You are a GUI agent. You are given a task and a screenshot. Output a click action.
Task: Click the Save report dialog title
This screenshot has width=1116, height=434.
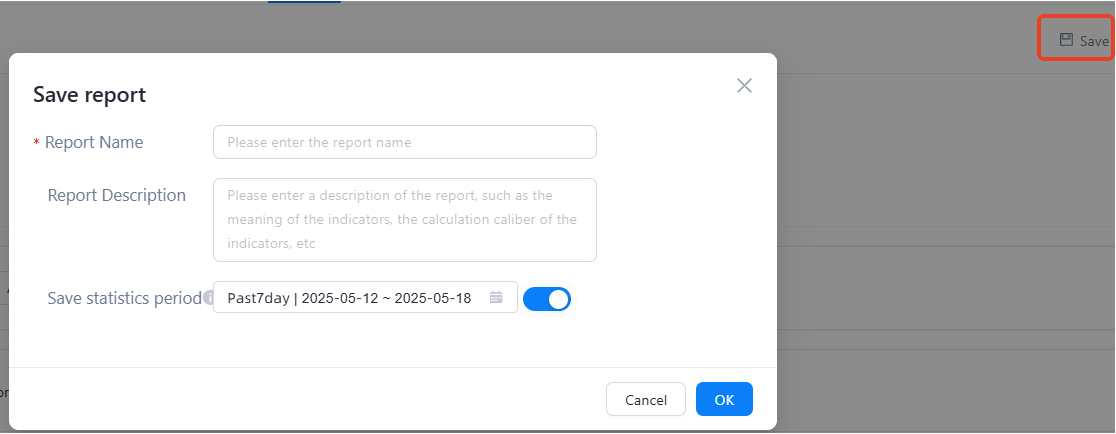pyautogui.click(x=90, y=95)
